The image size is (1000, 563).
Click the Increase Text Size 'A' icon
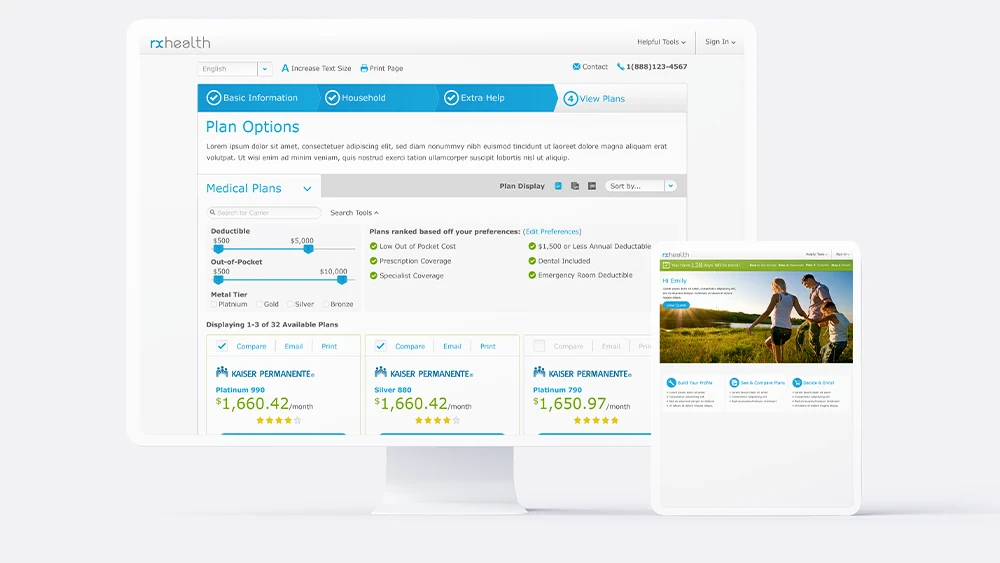(285, 68)
